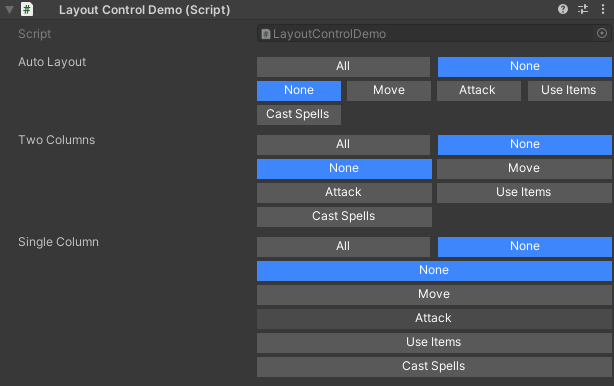Click the Single Column property label
614x386 pixels.
58,242
